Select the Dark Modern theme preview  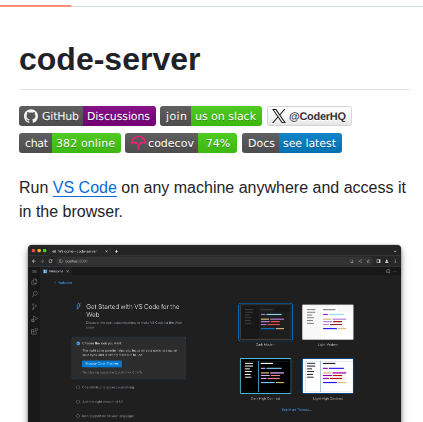point(266,322)
